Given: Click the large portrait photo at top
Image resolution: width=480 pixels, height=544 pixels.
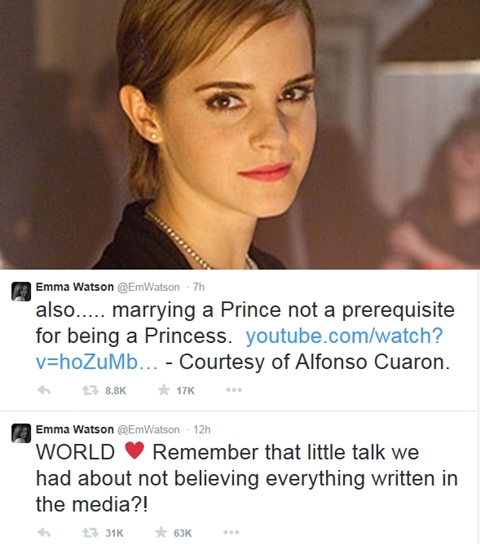Looking at the screenshot, I should point(240,135).
